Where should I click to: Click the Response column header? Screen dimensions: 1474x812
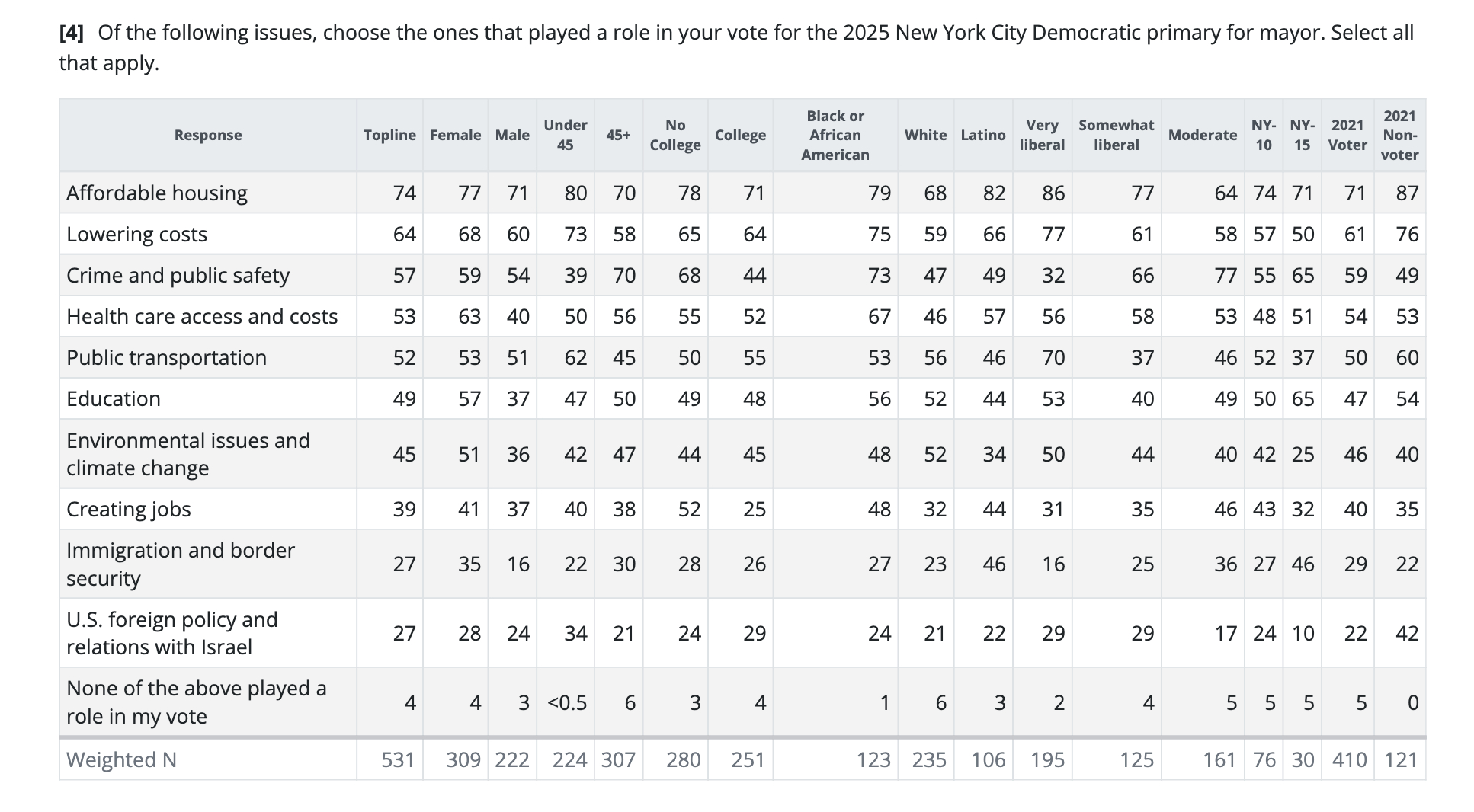[207, 135]
